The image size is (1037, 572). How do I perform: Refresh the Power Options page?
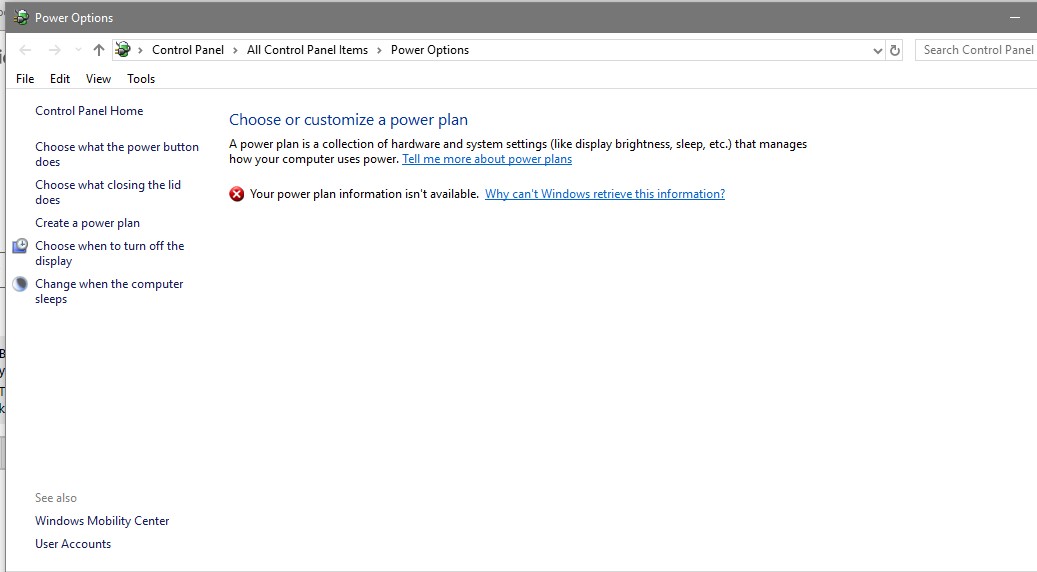pyautogui.click(x=895, y=50)
